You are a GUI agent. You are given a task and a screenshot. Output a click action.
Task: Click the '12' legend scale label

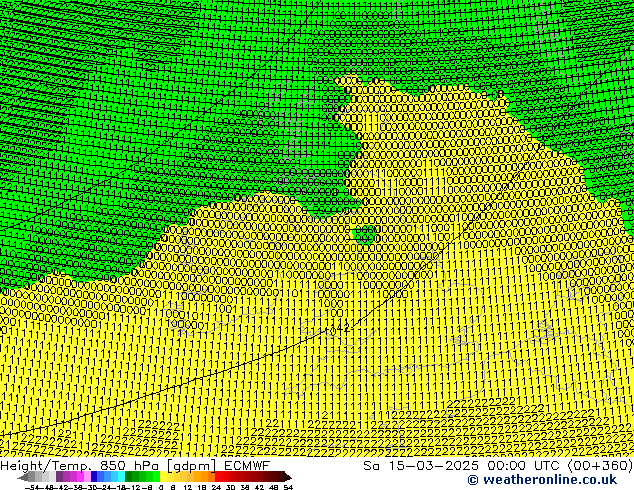tap(187, 487)
